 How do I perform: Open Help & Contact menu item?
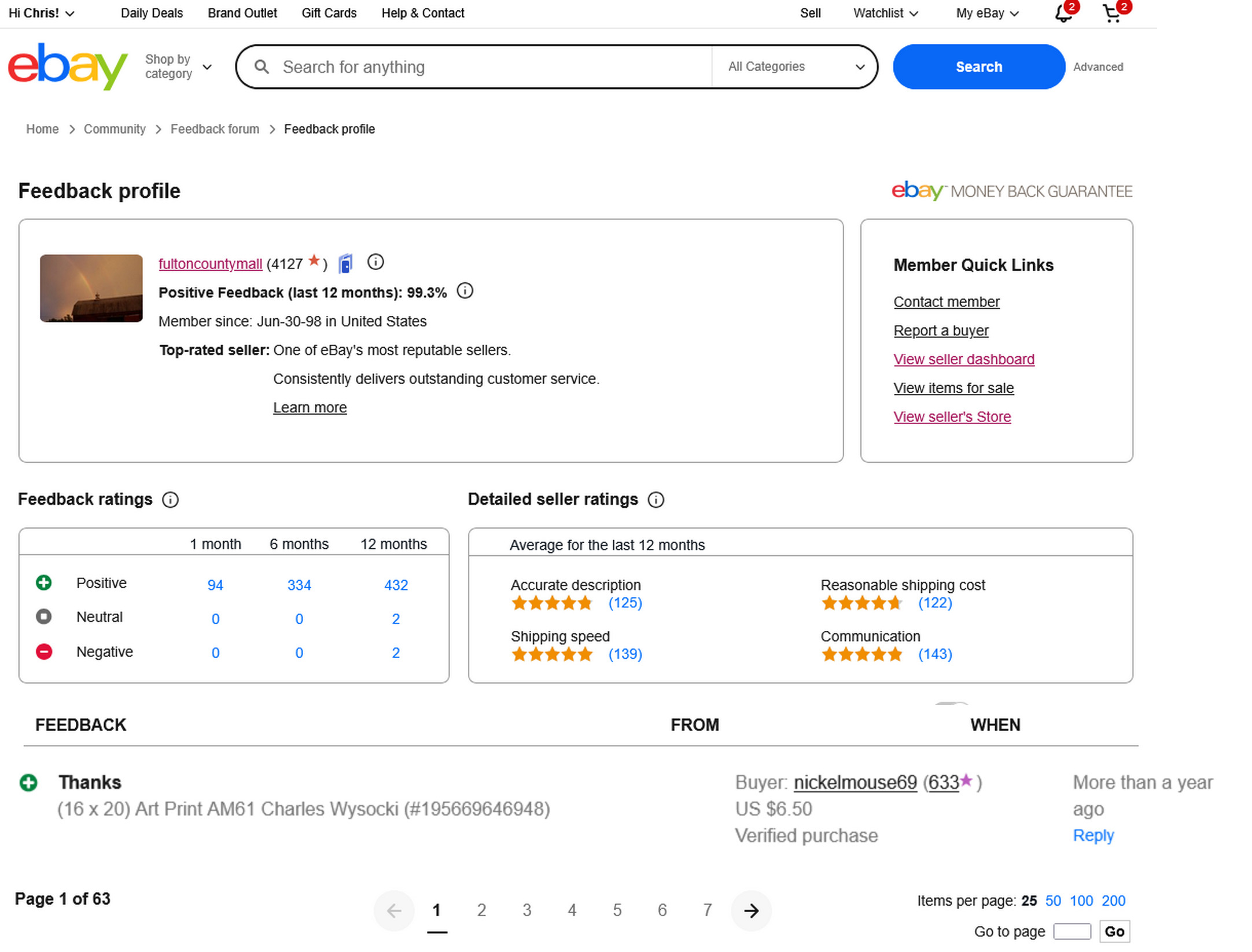point(422,13)
